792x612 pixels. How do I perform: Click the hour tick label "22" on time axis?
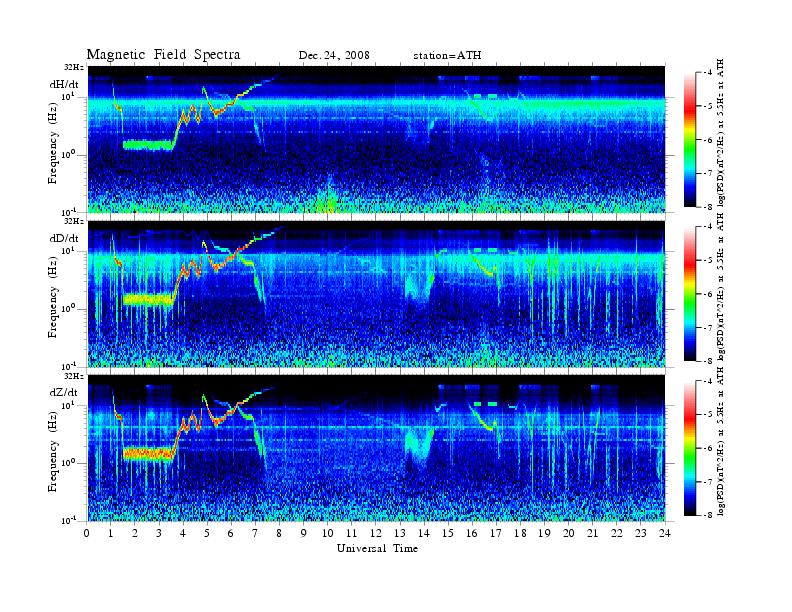[616, 533]
